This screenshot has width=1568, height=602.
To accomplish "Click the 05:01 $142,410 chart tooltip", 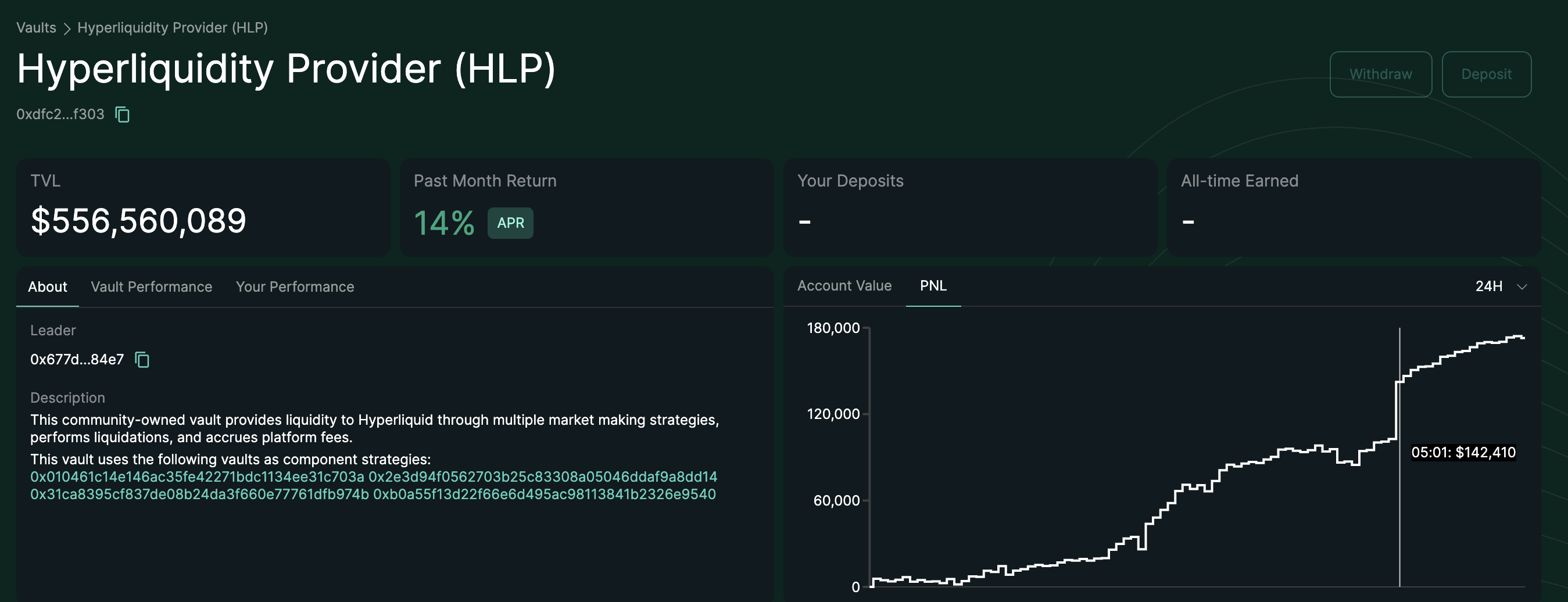I will point(1463,452).
